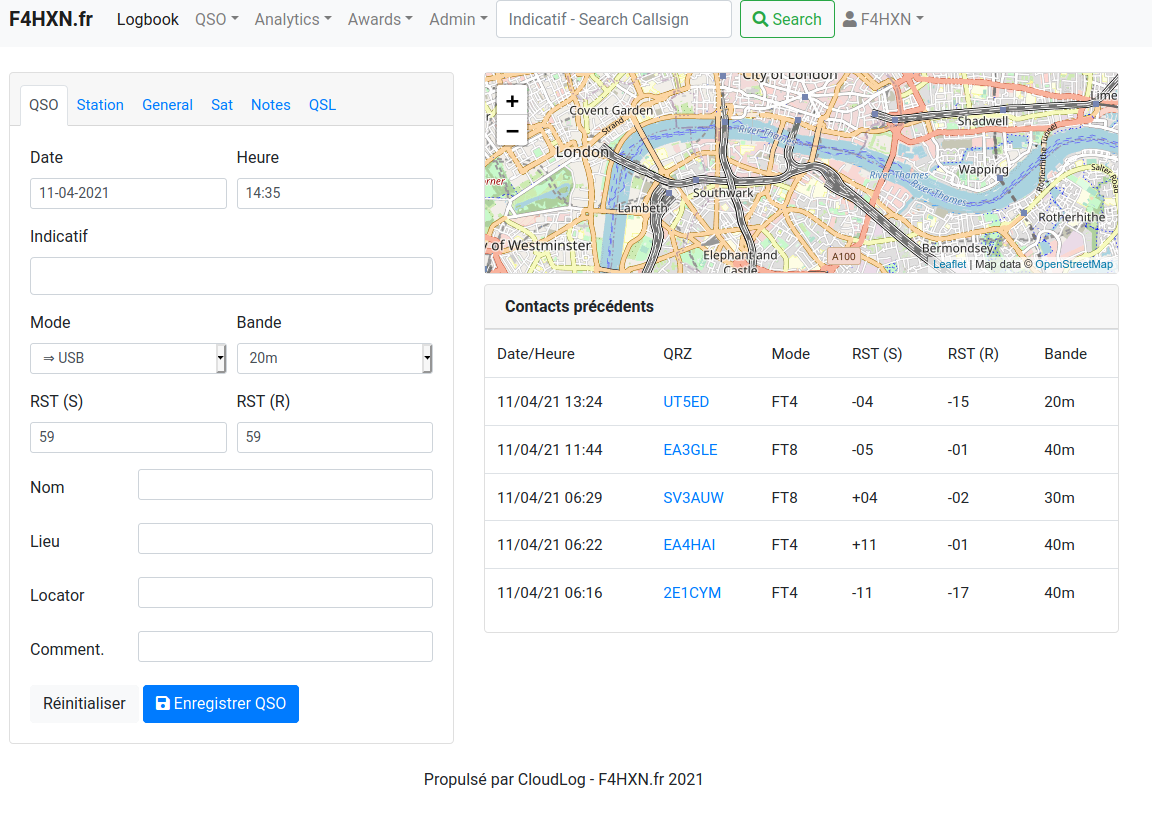Click the green Search button
This screenshot has height=815, width=1152.
[x=787, y=19]
